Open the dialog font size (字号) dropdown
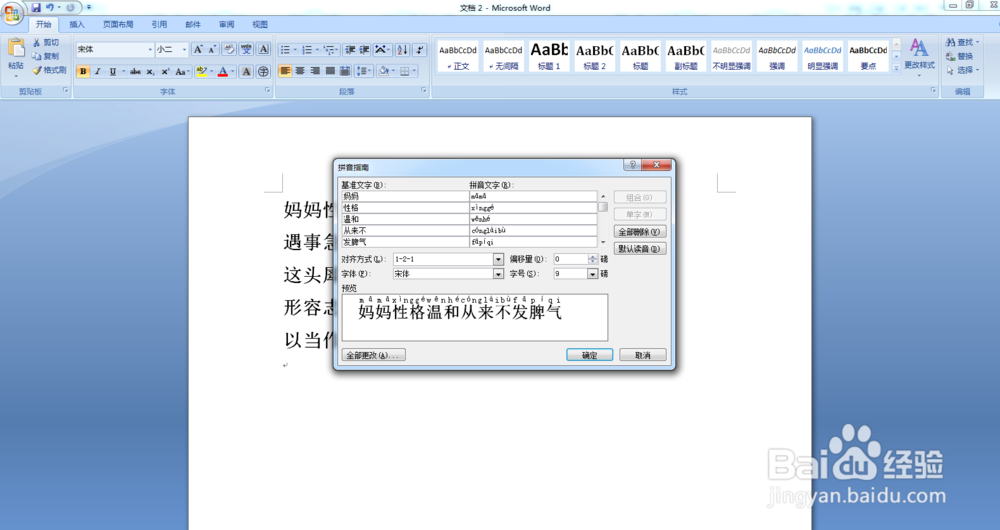1000x530 pixels. [x=592, y=274]
